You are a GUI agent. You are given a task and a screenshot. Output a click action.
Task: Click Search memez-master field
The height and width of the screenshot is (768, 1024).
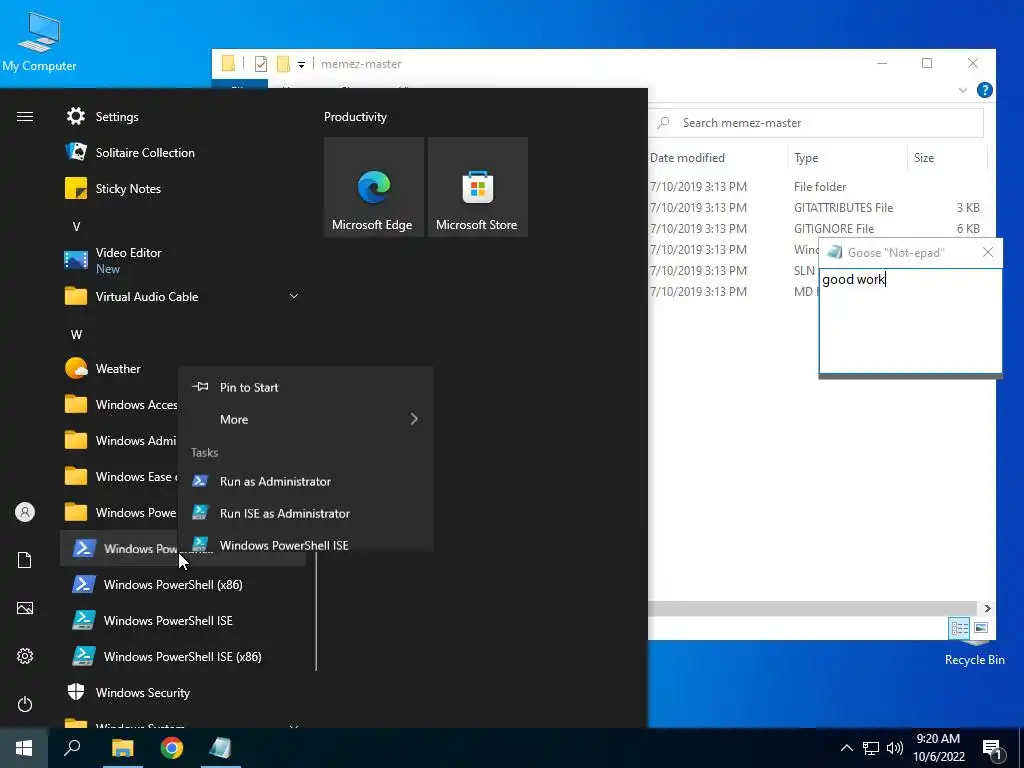tap(816, 123)
